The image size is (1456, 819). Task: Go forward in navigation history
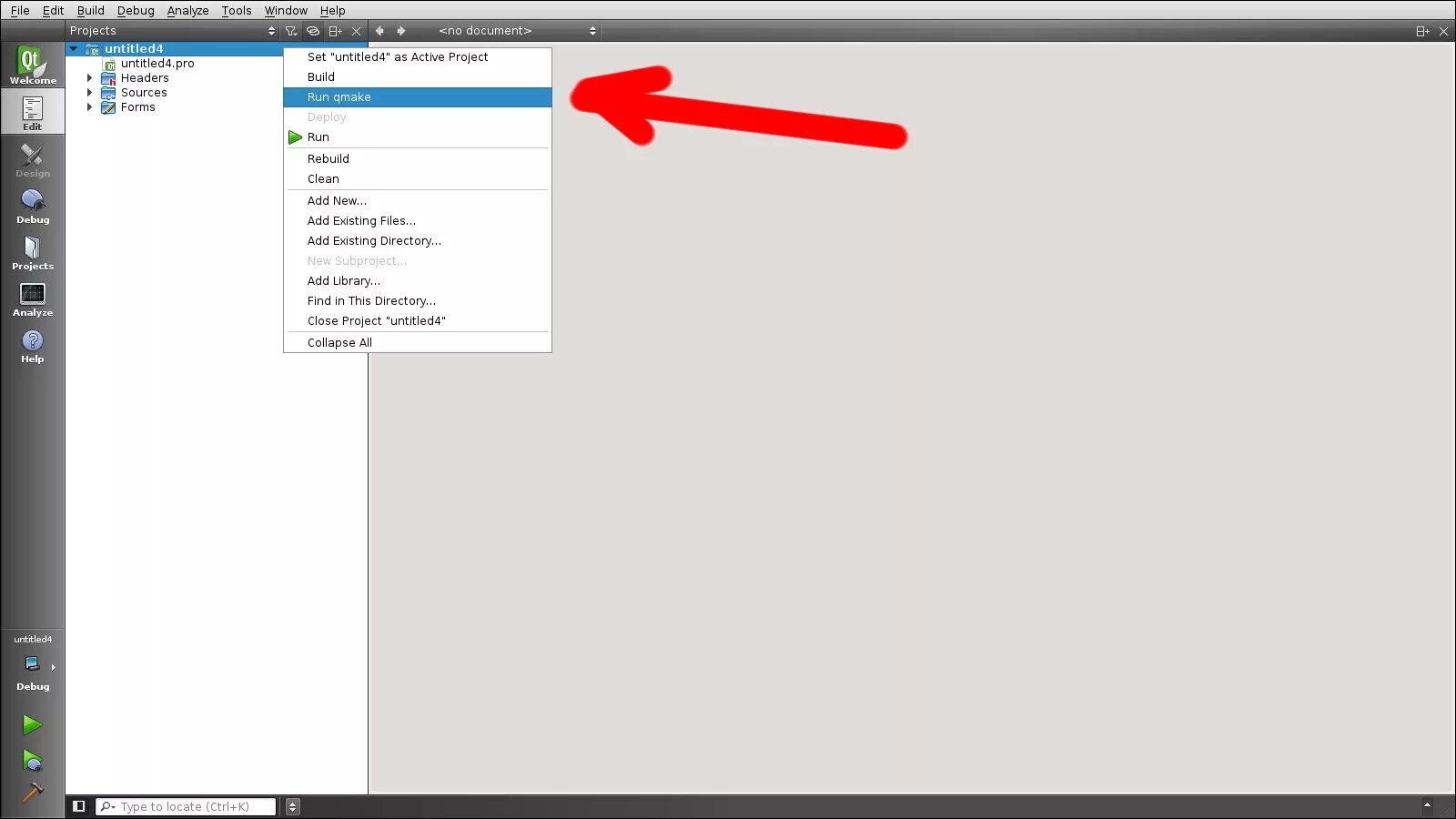coord(401,31)
